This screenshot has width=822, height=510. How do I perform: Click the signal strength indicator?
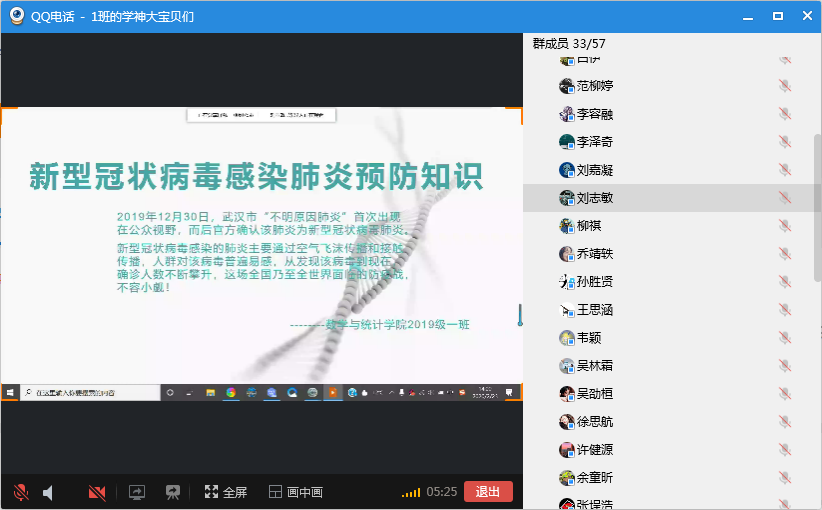click(x=411, y=493)
